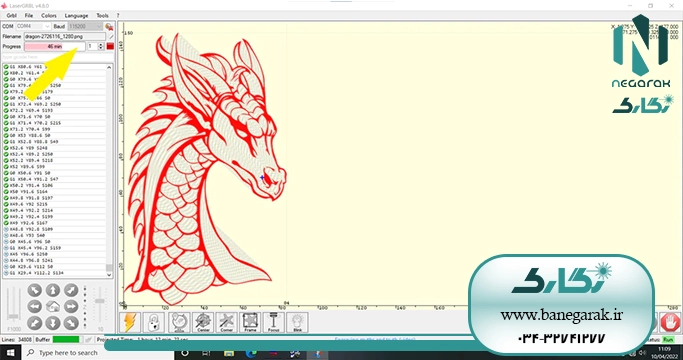The height and width of the screenshot is (360, 683).
Task: Jog down-right with the diagonal arrow button
Action: (x=71, y=323)
